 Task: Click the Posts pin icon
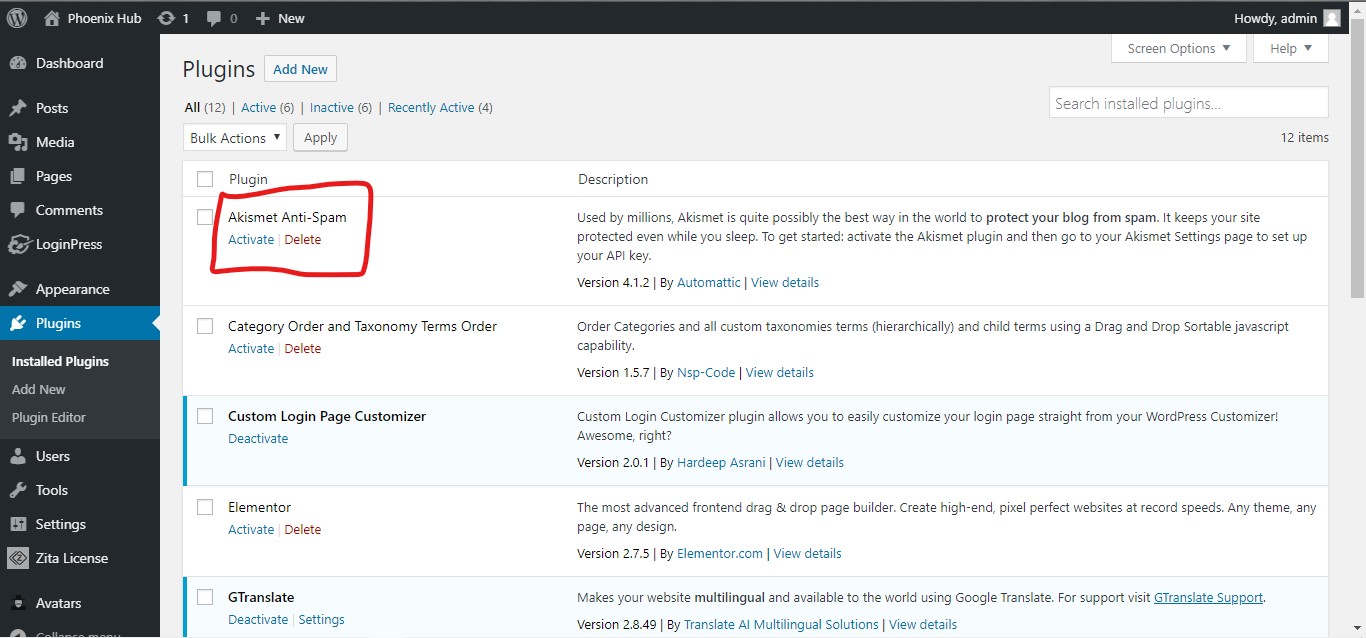click(x=17, y=108)
